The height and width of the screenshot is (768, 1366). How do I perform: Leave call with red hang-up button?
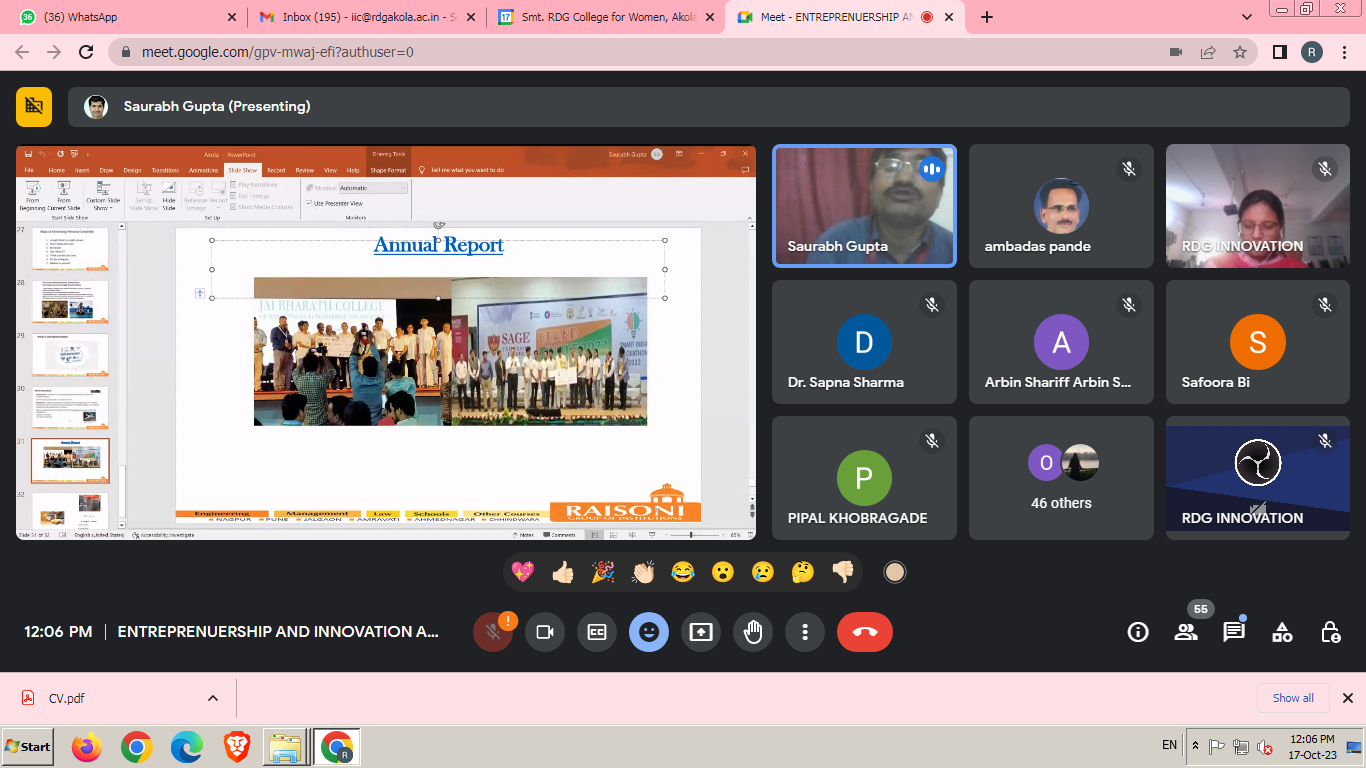pyautogui.click(x=865, y=632)
